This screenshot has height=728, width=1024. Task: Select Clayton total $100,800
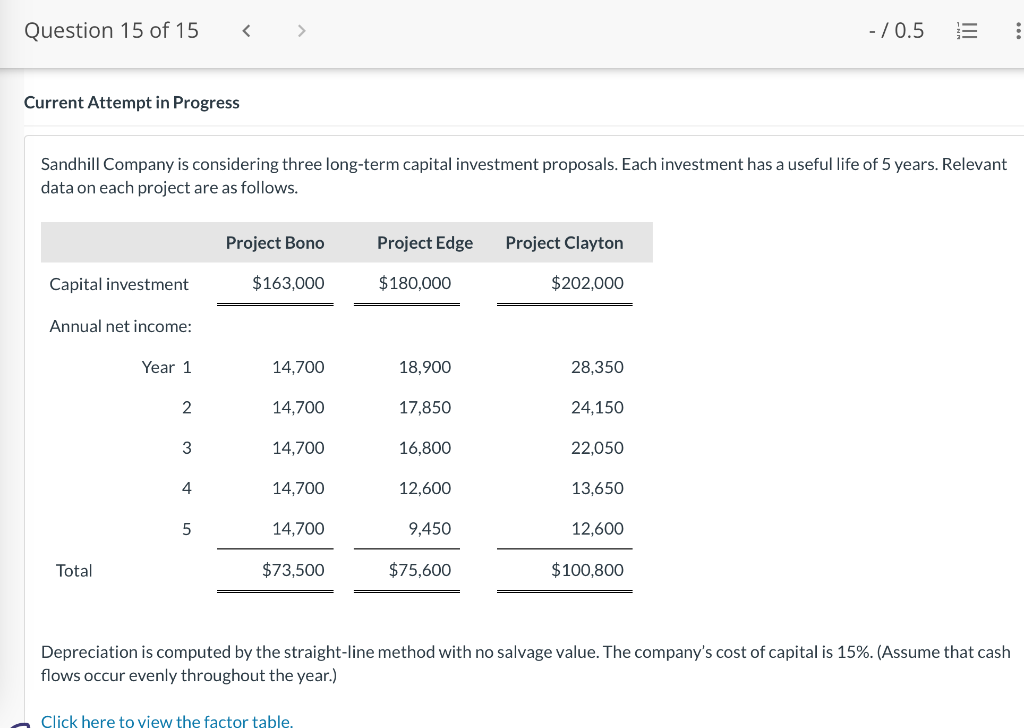tap(587, 570)
